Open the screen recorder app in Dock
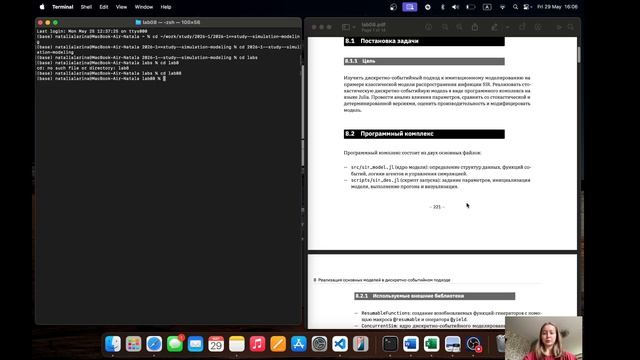The width and height of the screenshot is (640, 360). click(x=473, y=344)
